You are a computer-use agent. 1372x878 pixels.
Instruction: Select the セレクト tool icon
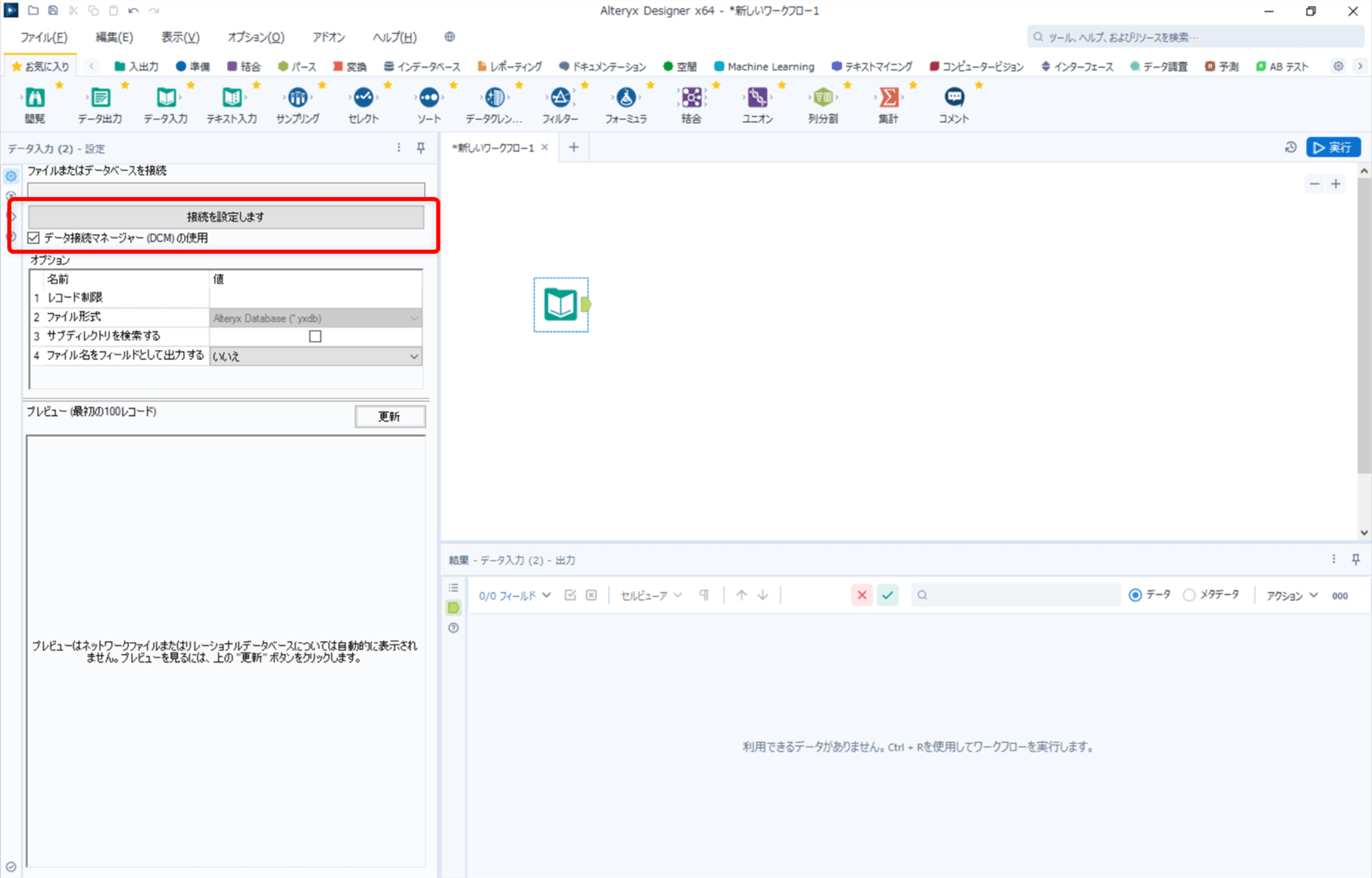tap(364, 97)
